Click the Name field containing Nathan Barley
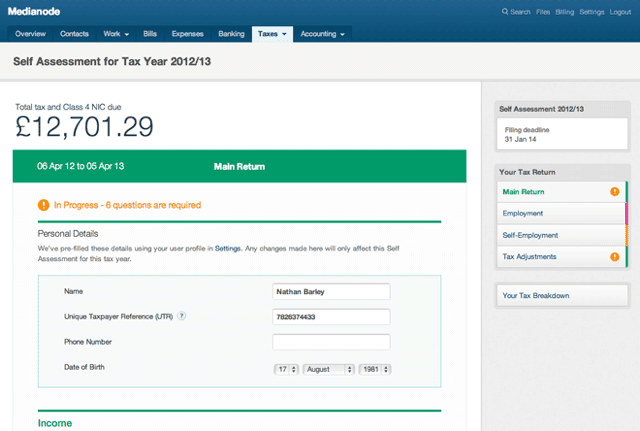 pyautogui.click(x=331, y=292)
